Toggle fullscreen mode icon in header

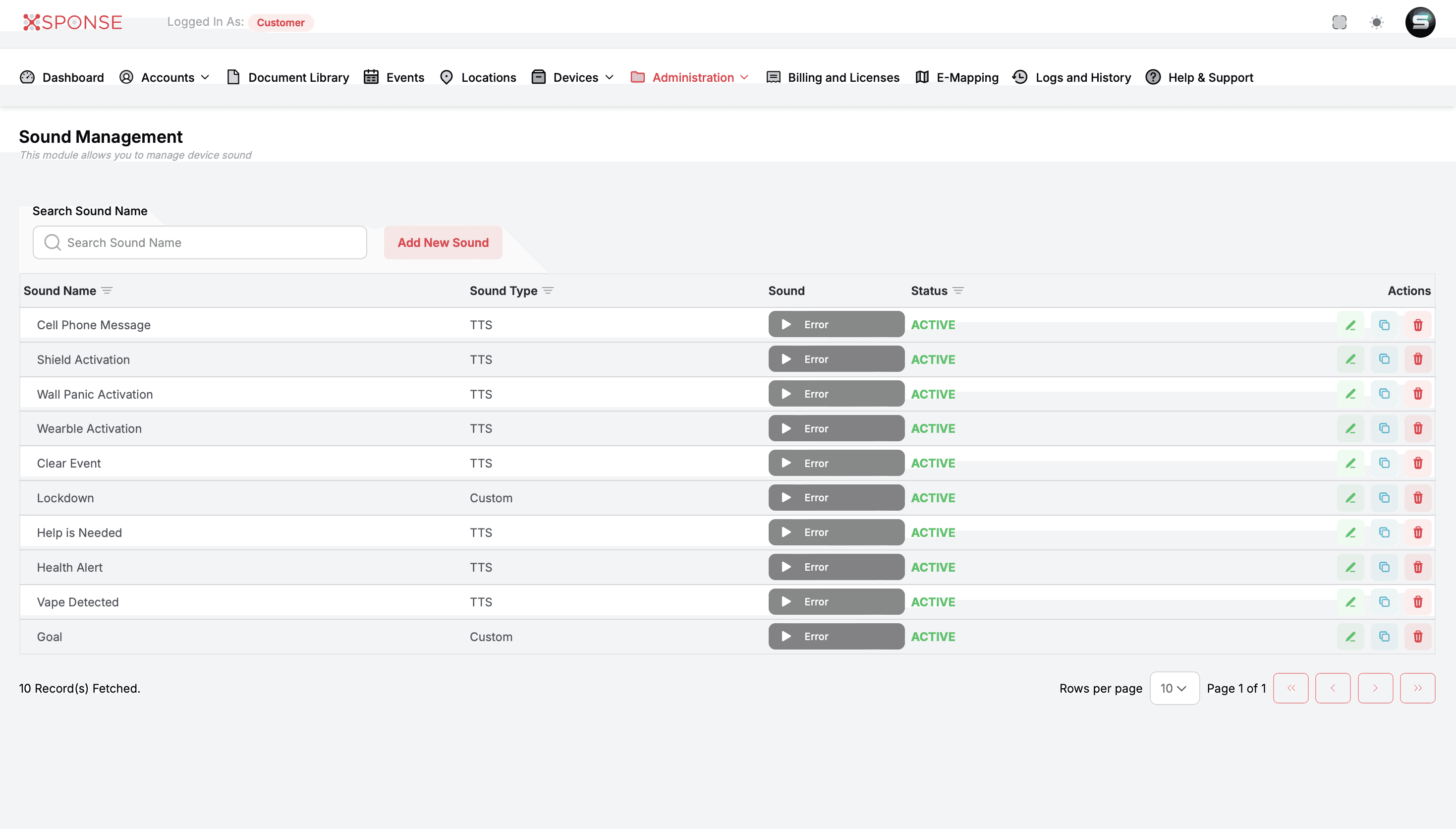point(1340,22)
